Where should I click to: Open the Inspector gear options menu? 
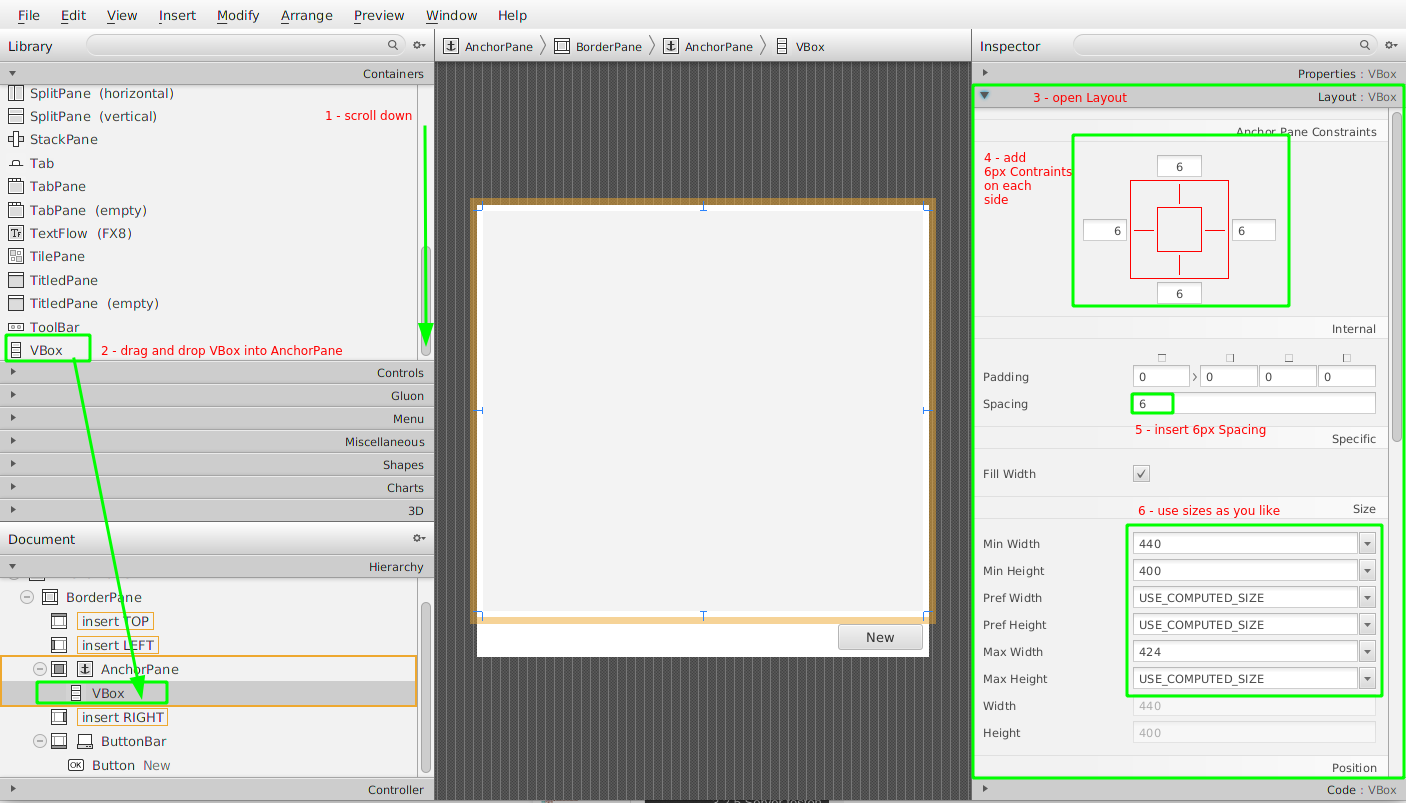tap(1391, 45)
